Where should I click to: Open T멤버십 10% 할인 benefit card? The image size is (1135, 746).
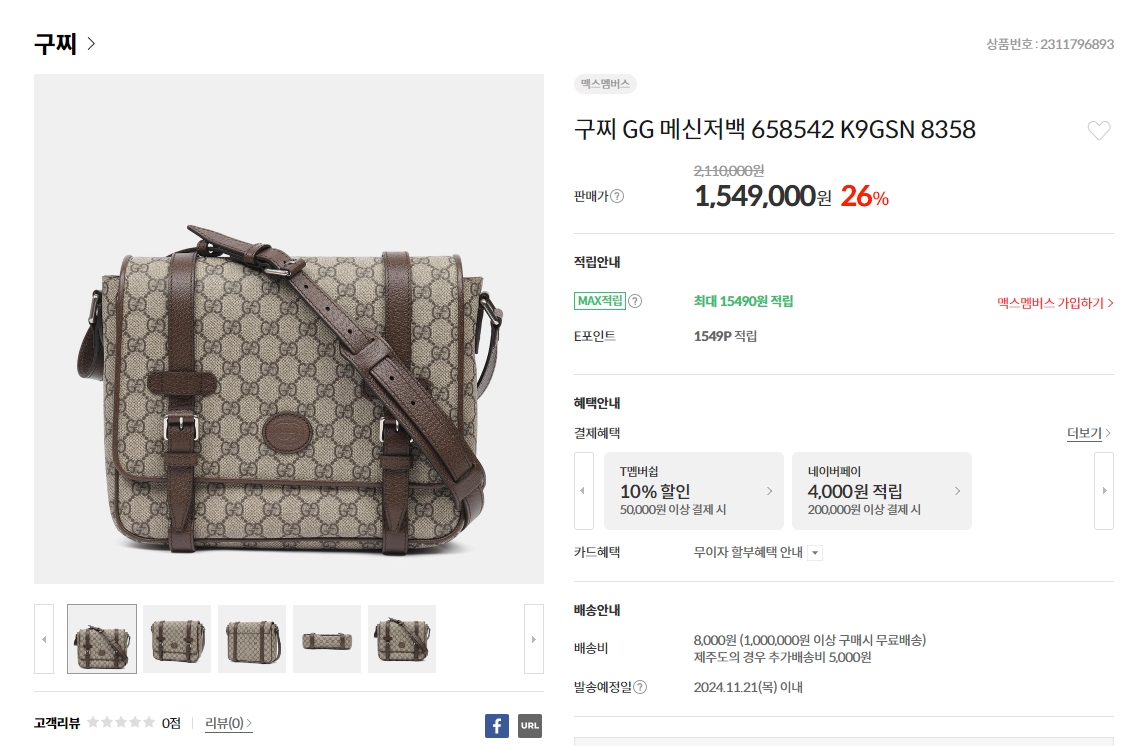point(693,491)
